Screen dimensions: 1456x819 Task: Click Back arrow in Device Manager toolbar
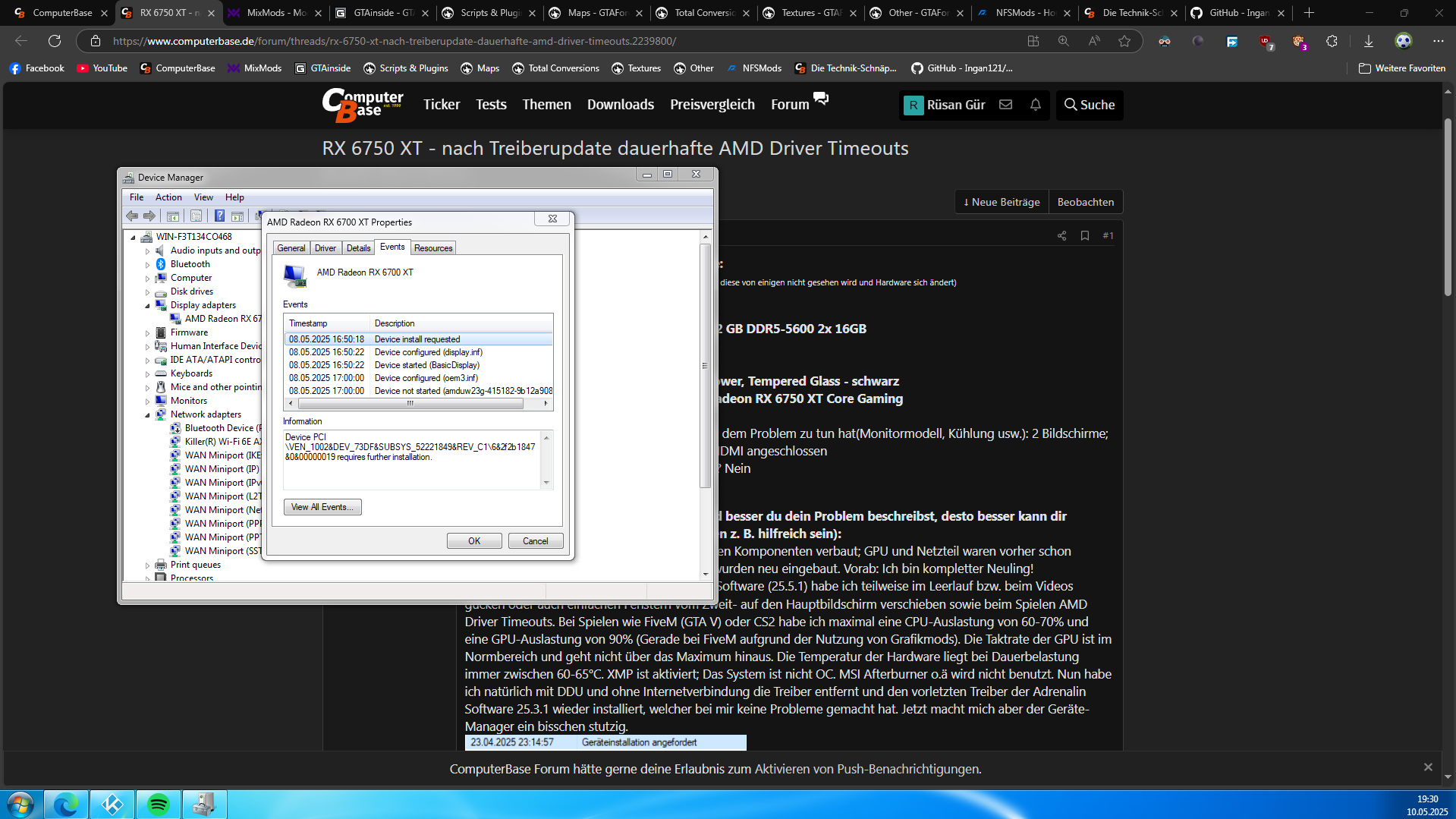click(133, 216)
